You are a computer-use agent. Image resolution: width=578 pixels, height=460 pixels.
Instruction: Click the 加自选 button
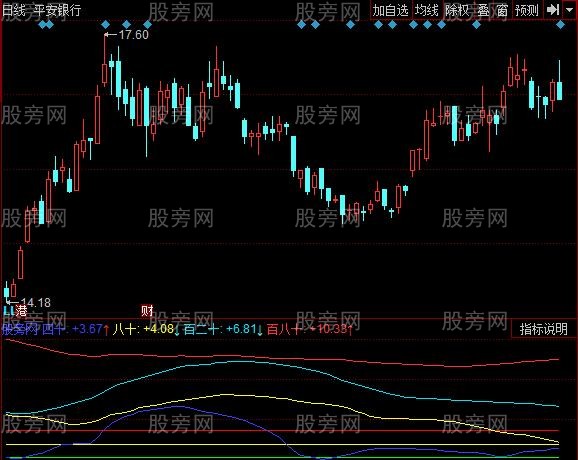tap(390, 10)
